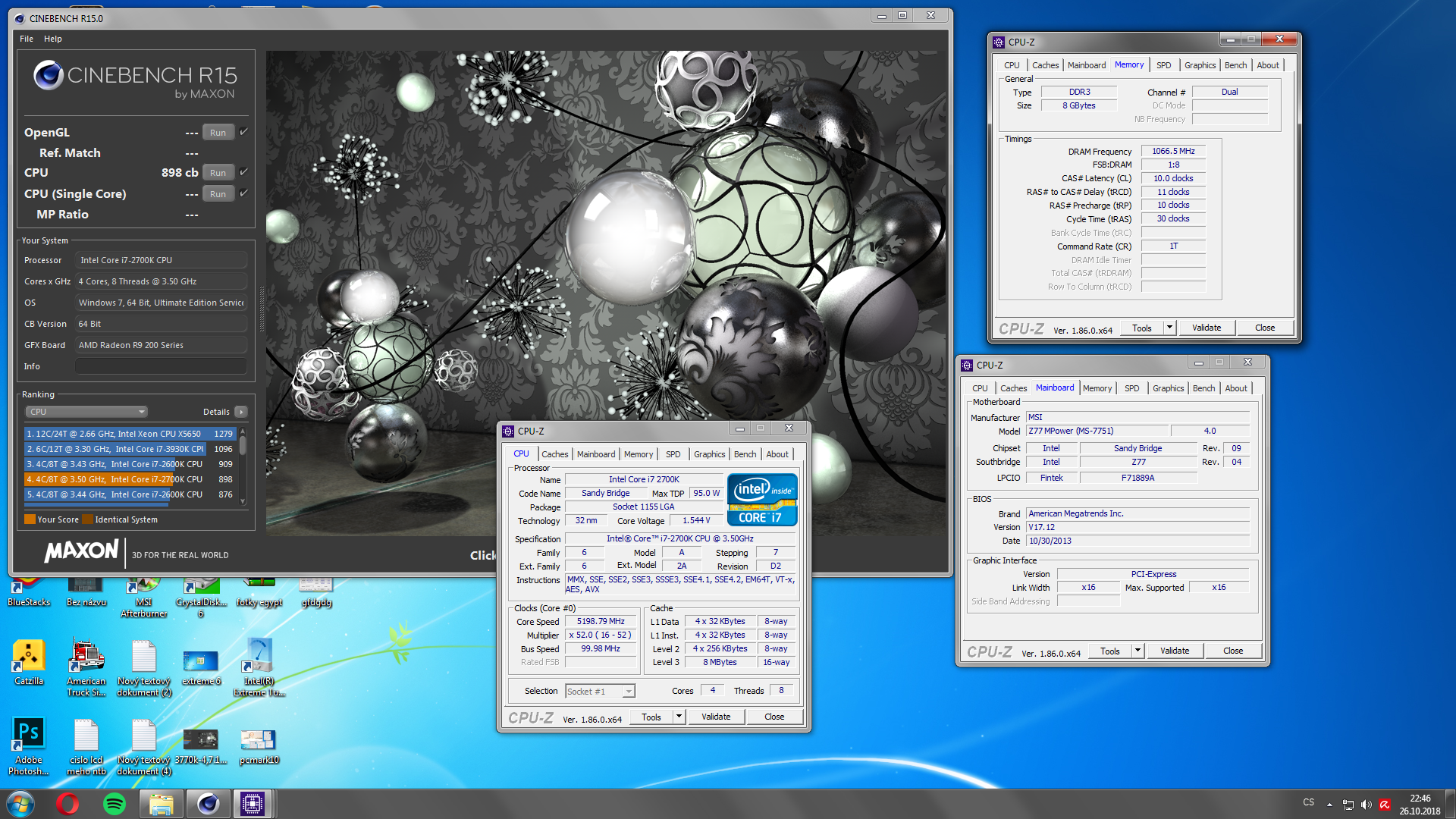1456x819 pixels.
Task: Open Tools dropdown arrow in CPU tab window
Action: (679, 717)
